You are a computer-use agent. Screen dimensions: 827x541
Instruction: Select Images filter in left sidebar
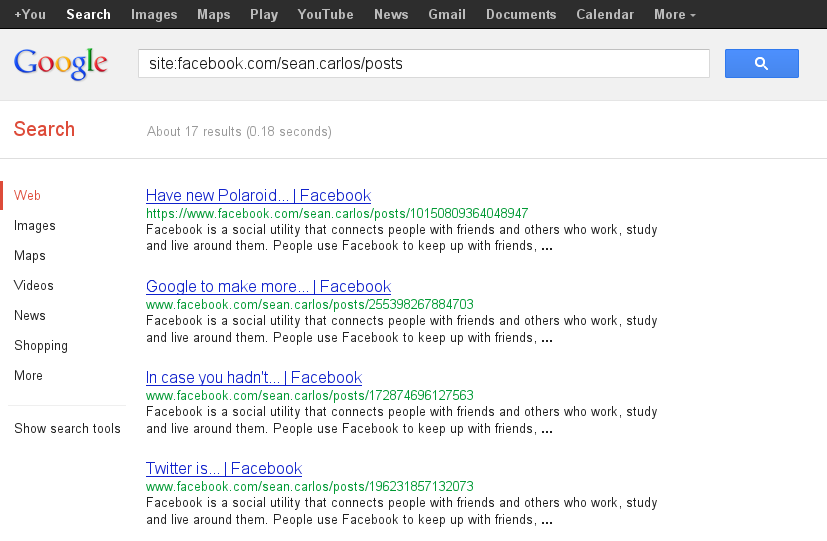coord(35,226)
